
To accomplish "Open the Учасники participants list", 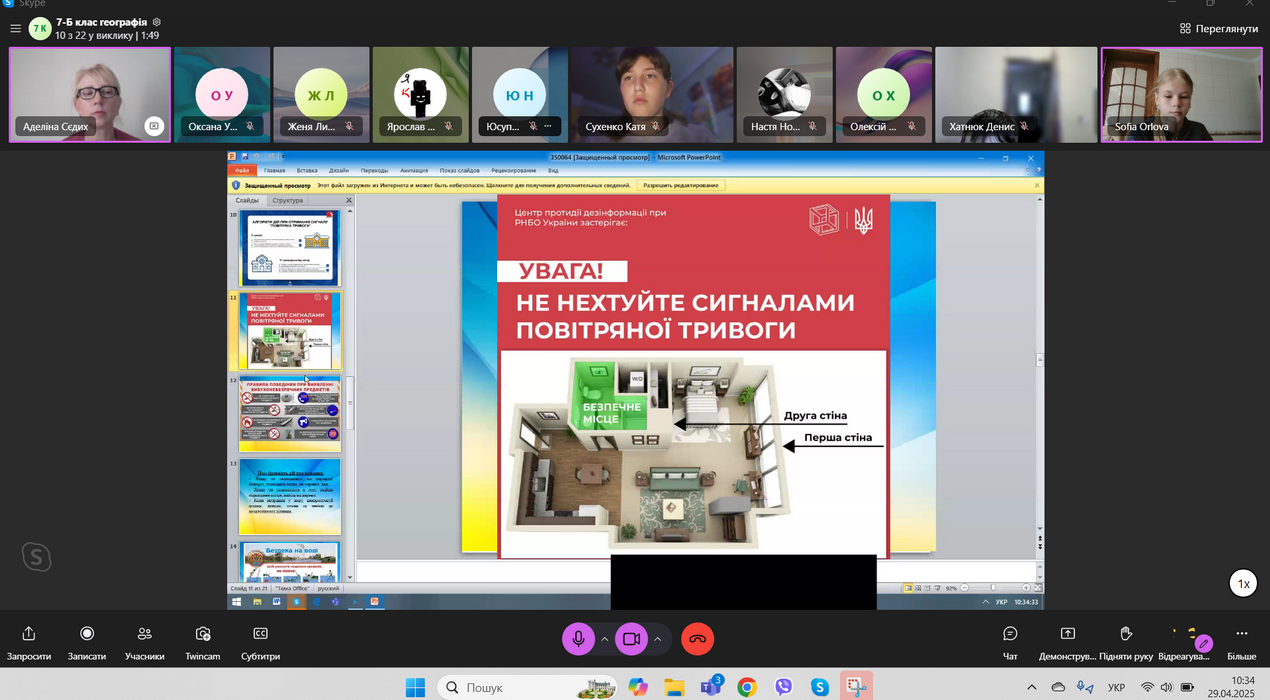I will pyautogui.click(x=145, y=634).
